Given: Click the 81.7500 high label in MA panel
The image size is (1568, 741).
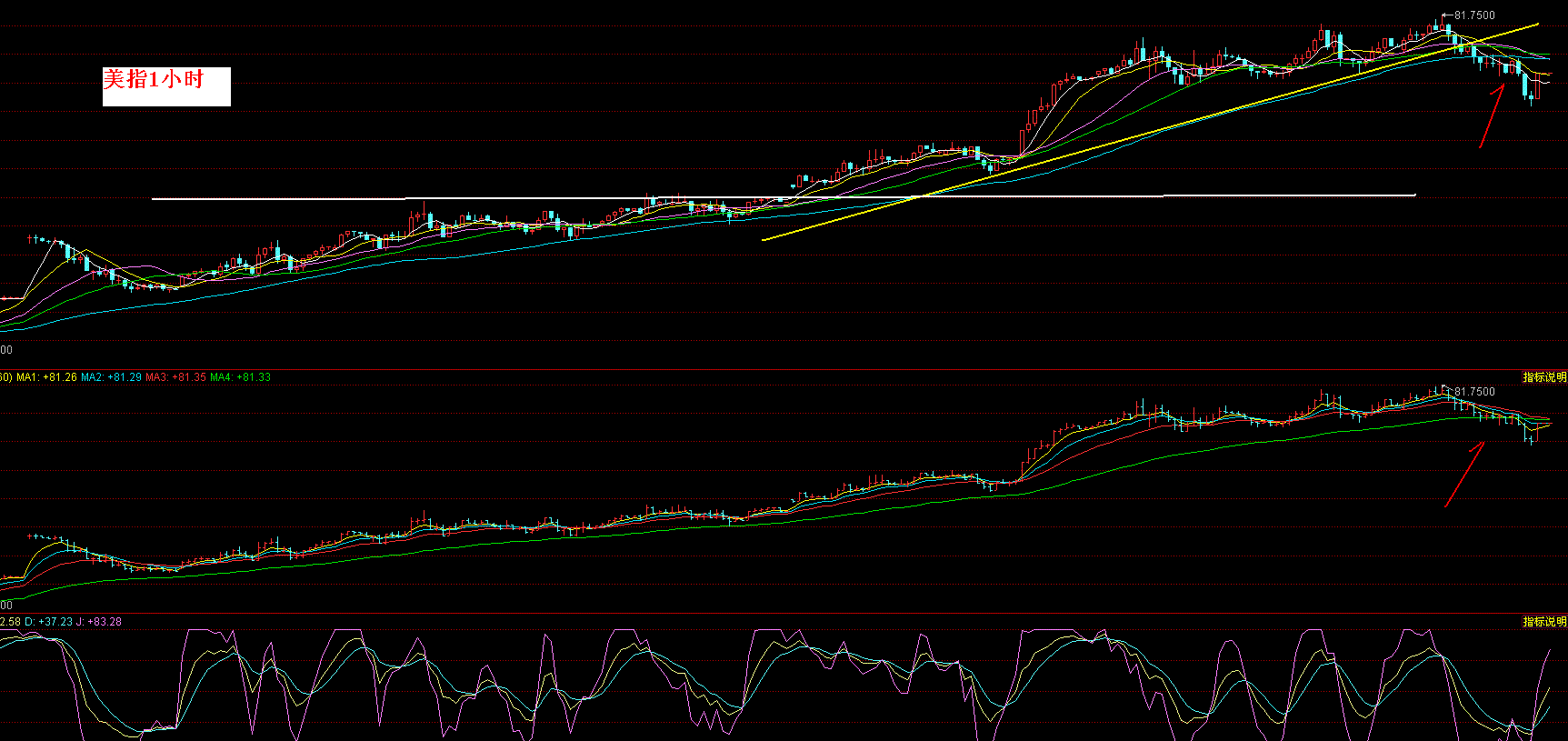Looking at the screenshot, I should [x=1474, y=392].
